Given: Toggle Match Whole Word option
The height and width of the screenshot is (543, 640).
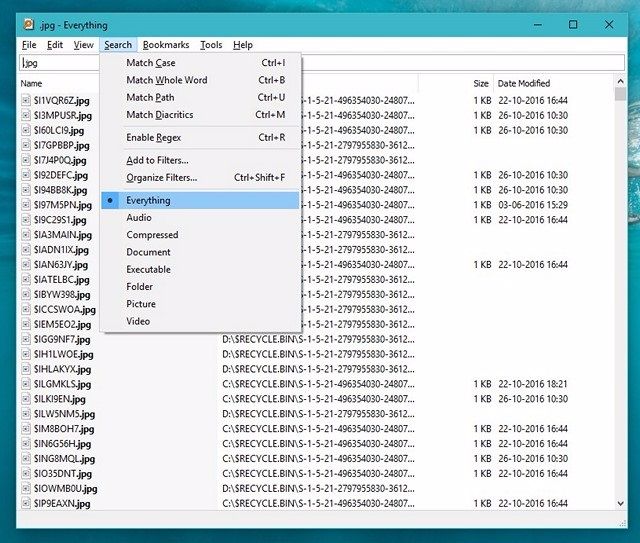Looking at the screenshot, I should [200, 80].
